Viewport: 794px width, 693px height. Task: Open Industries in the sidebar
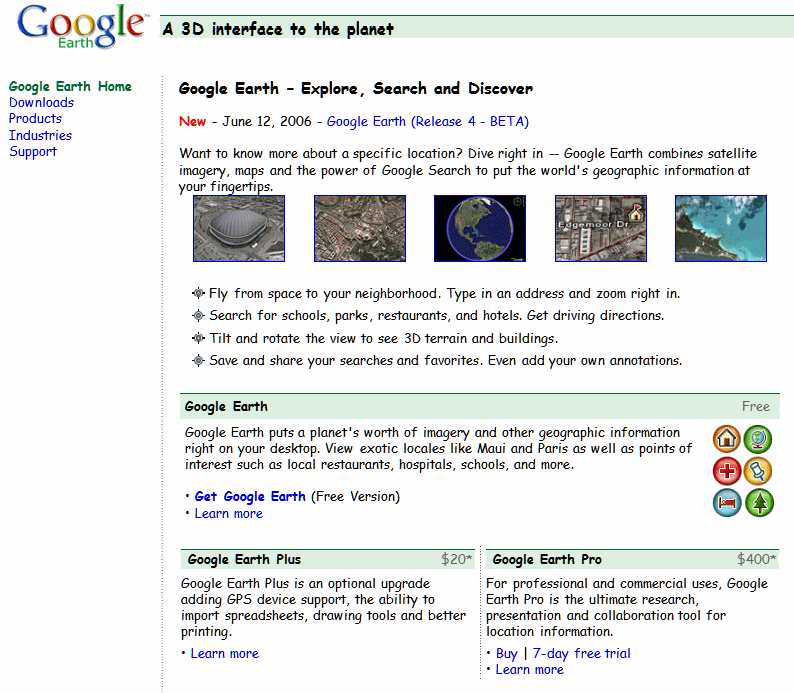click(41, 135)
